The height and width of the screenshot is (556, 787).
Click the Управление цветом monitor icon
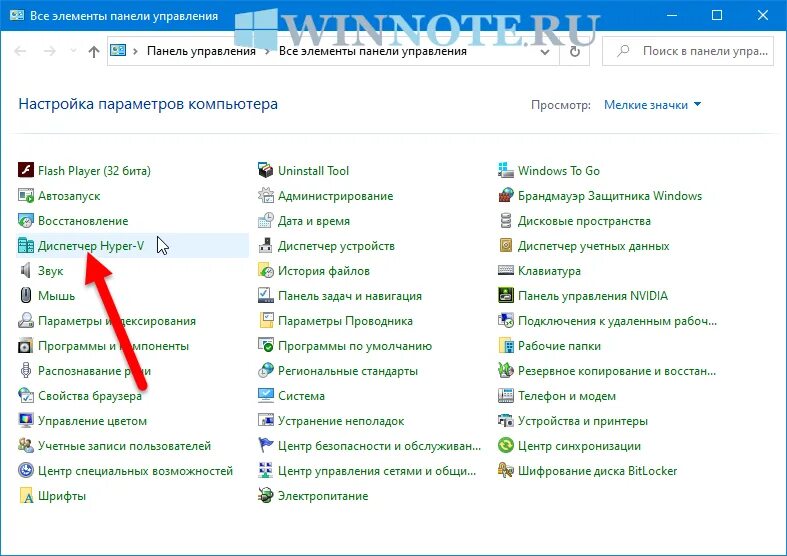26,421
